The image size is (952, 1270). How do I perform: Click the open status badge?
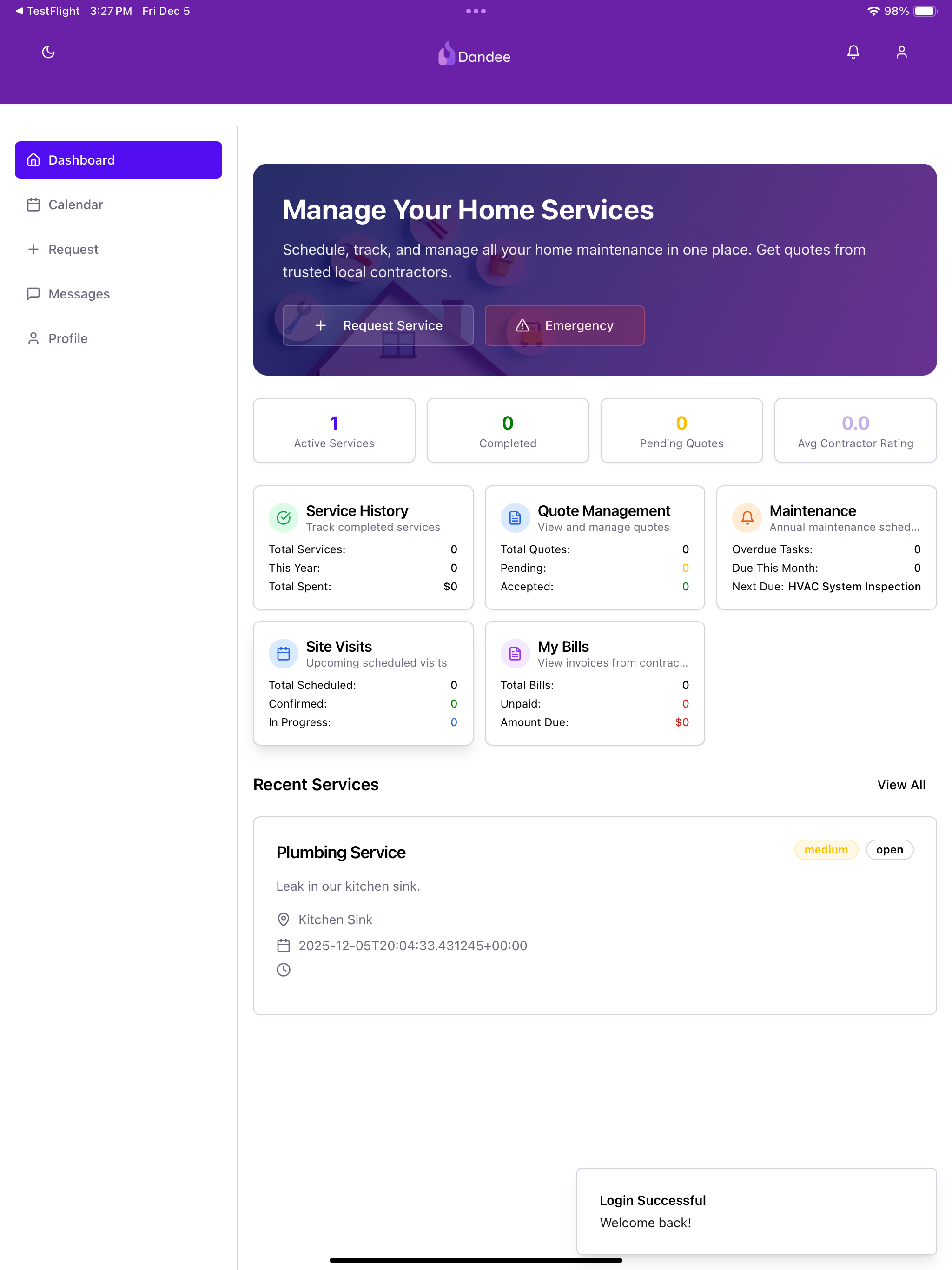click(x=889, y=850)
